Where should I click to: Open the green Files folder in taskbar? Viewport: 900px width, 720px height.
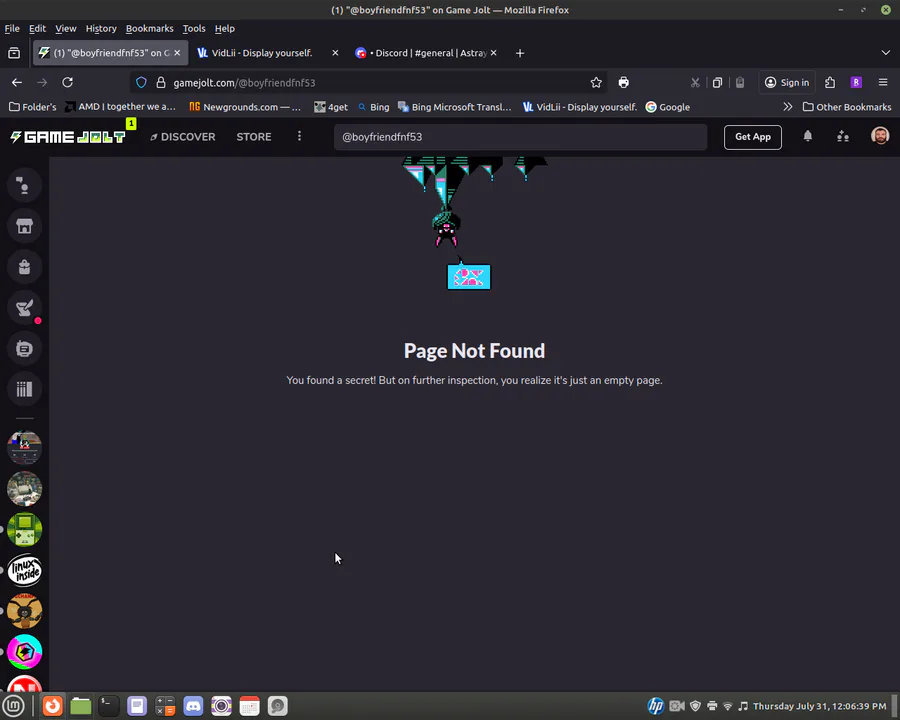[x=80, y=706]
